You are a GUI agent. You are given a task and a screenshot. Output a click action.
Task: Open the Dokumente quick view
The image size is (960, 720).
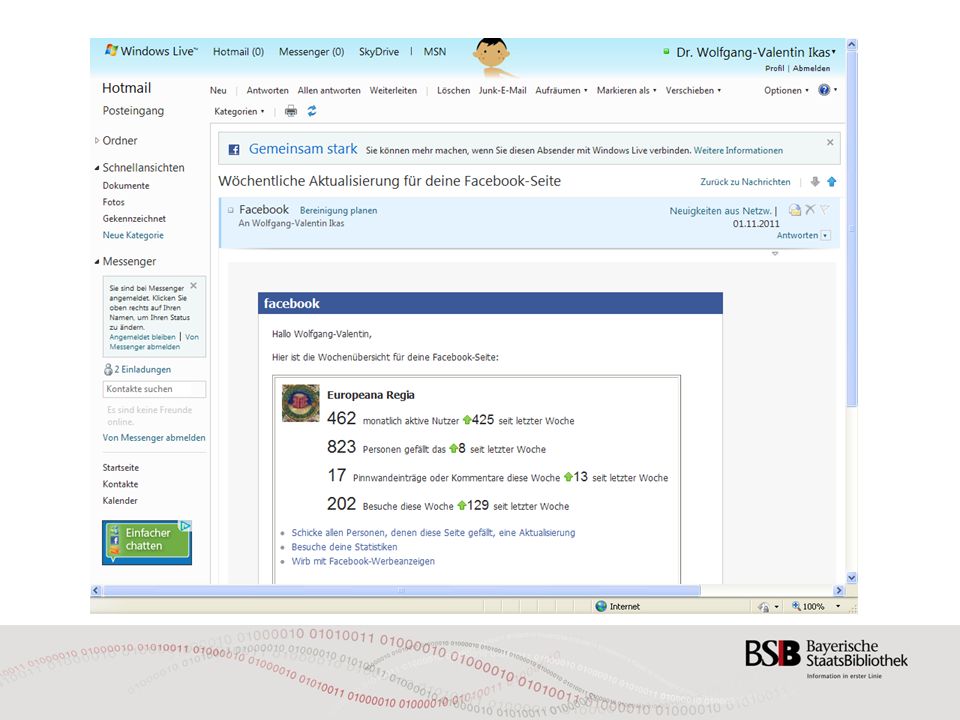pos(126,186)
